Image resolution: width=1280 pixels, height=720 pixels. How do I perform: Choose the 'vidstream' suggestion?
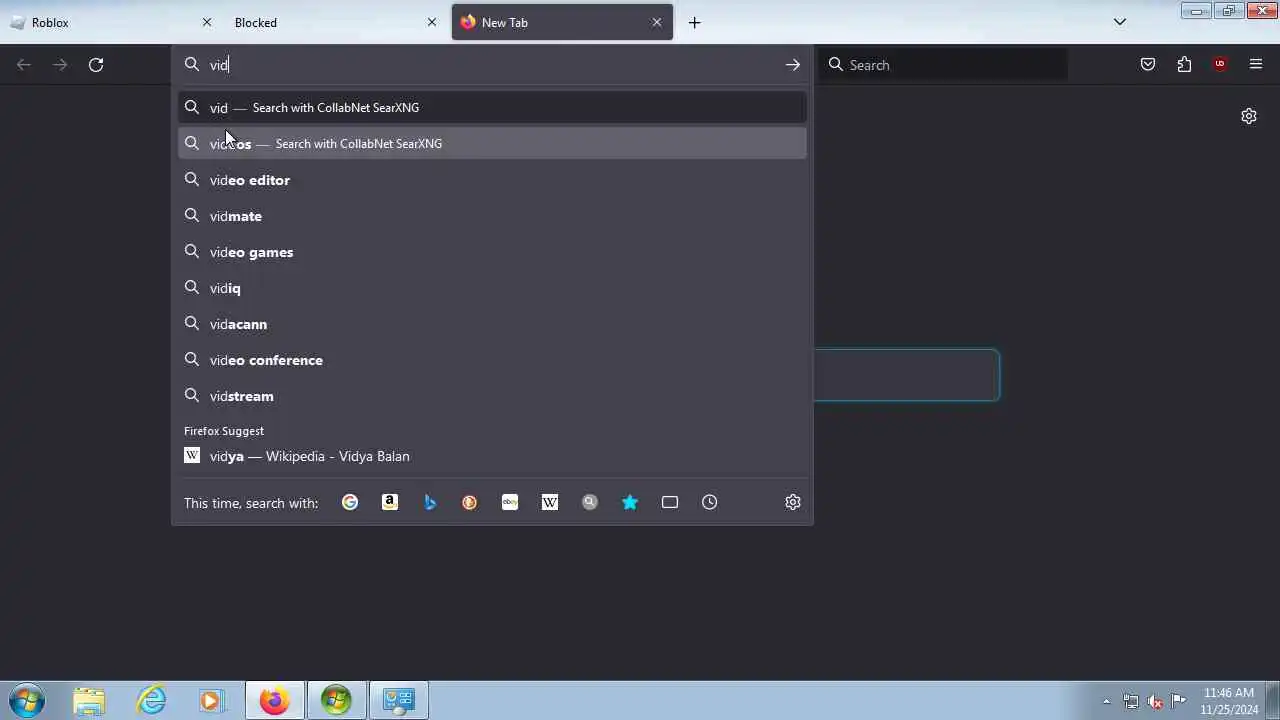tap(492, 396)
